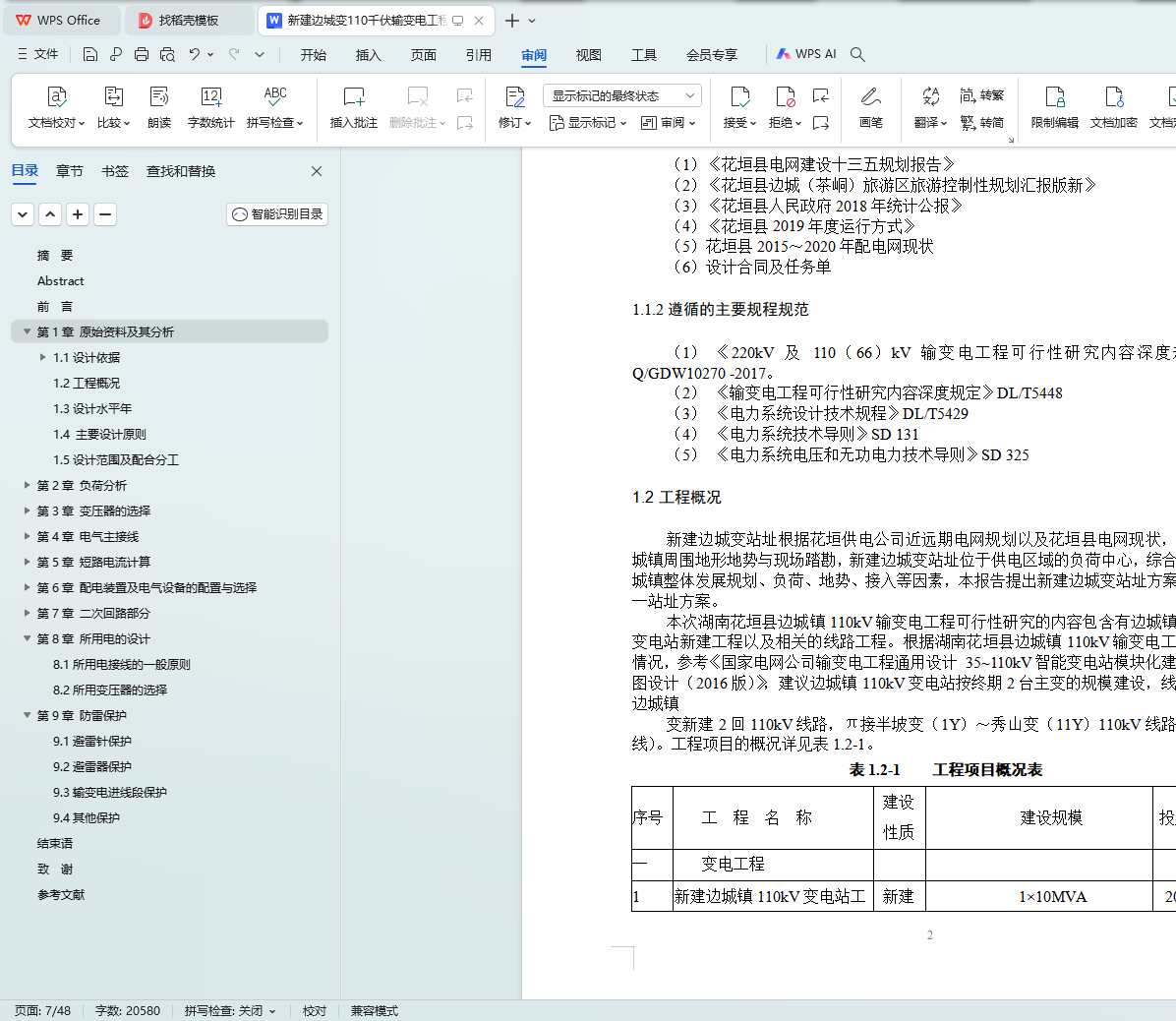Screen dimensions: 1176x1021
Task: Switch to the 会员专享 ribbon tab
Action: click(x=712, y=55)
